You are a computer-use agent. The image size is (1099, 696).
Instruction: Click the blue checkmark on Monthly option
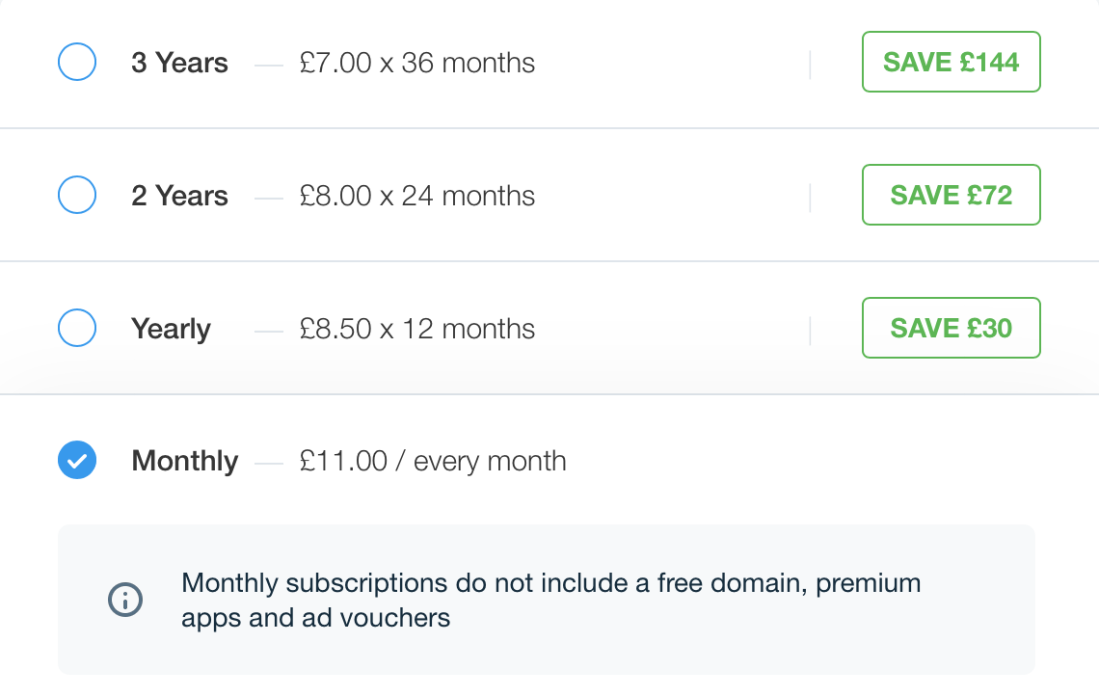(77, 461)
